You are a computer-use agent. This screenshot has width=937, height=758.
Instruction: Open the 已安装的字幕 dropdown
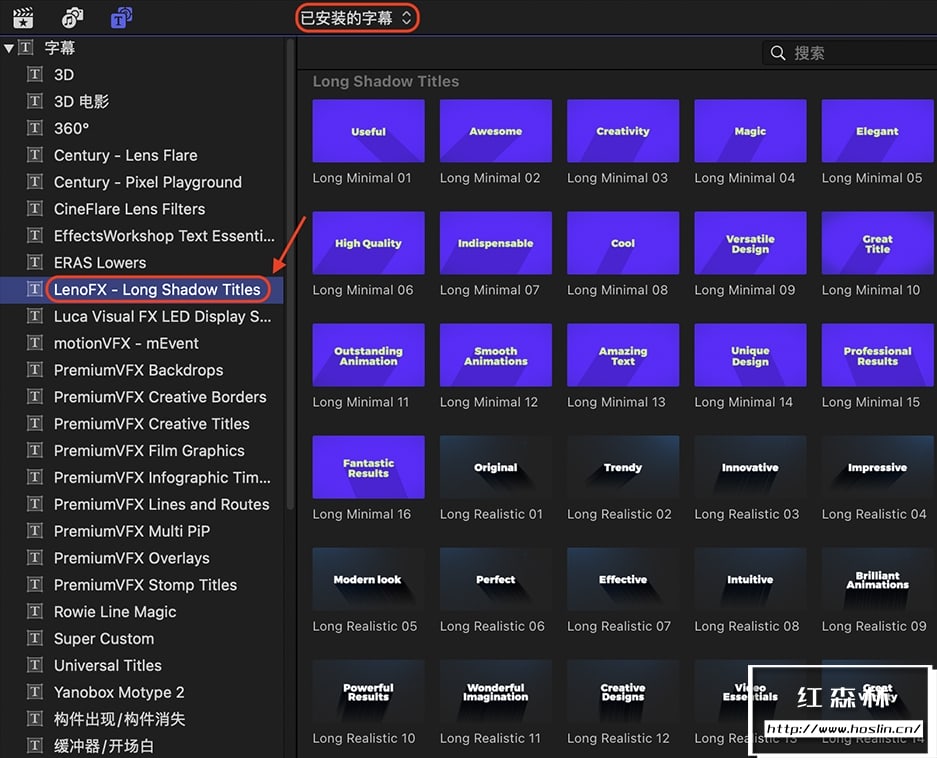pyautogui.click(x=357, y=18)
